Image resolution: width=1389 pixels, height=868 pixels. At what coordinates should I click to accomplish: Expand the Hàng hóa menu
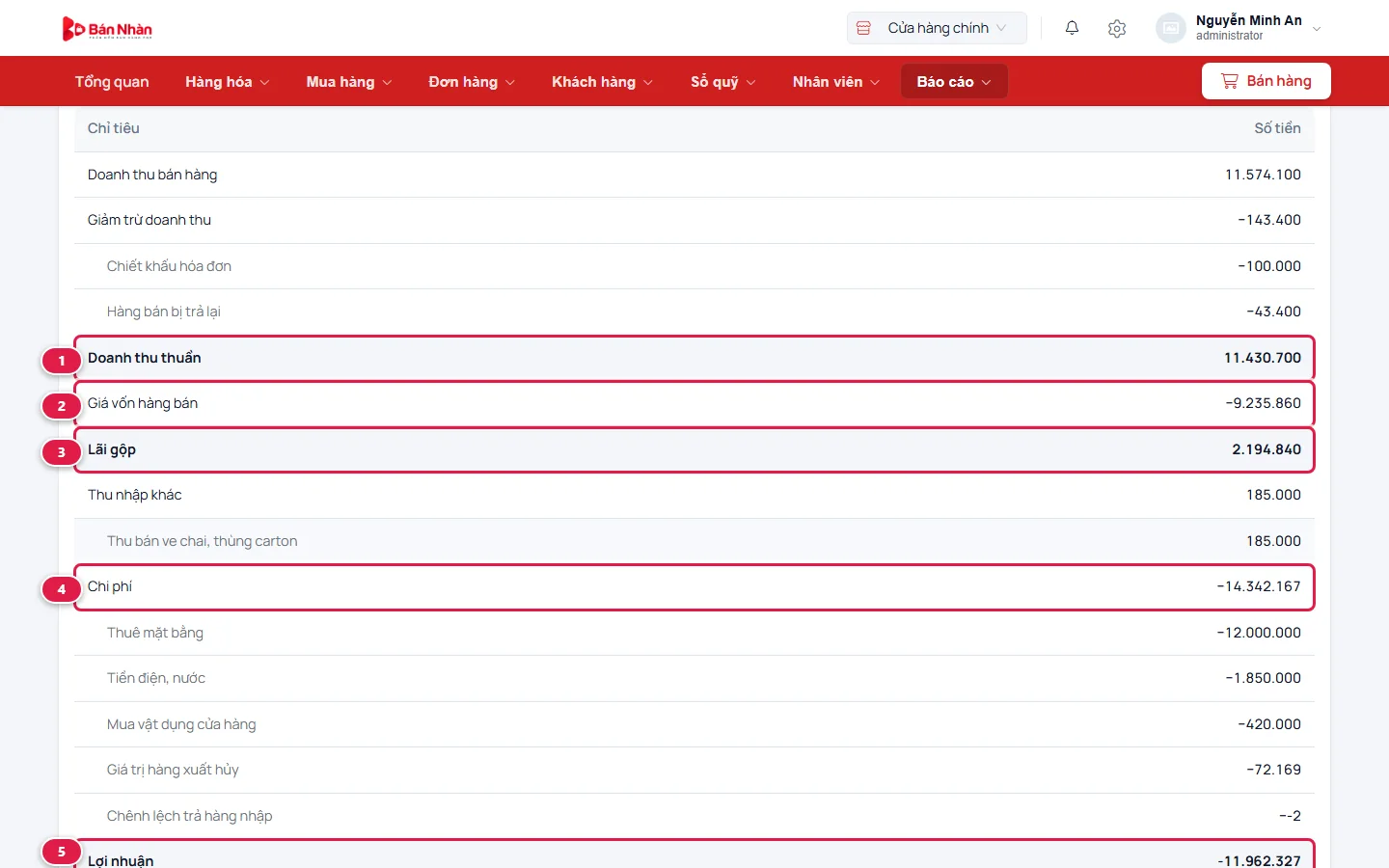[228, 82]
